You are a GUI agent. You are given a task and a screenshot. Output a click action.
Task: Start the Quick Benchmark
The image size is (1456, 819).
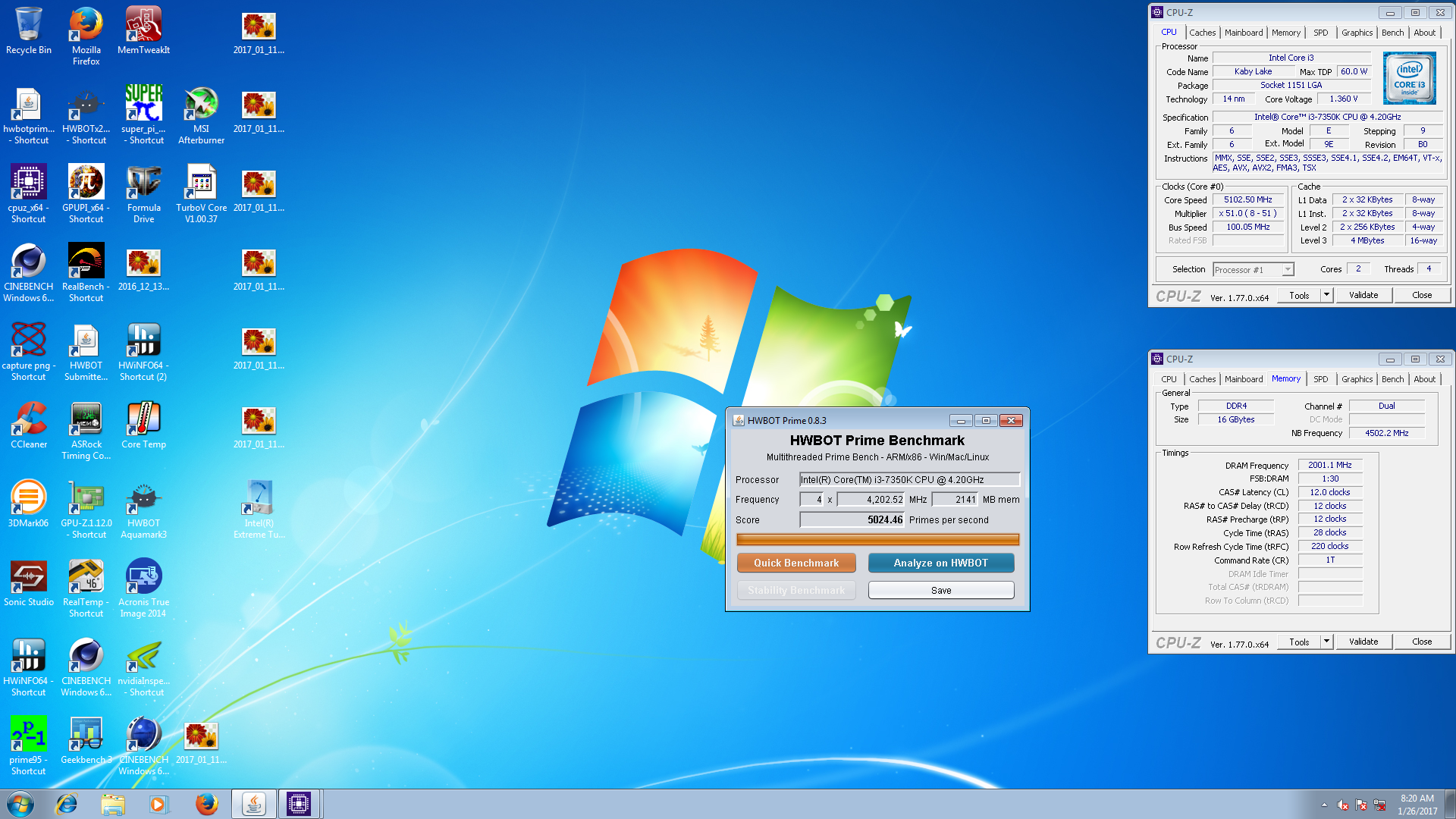(x=796, y=563)
